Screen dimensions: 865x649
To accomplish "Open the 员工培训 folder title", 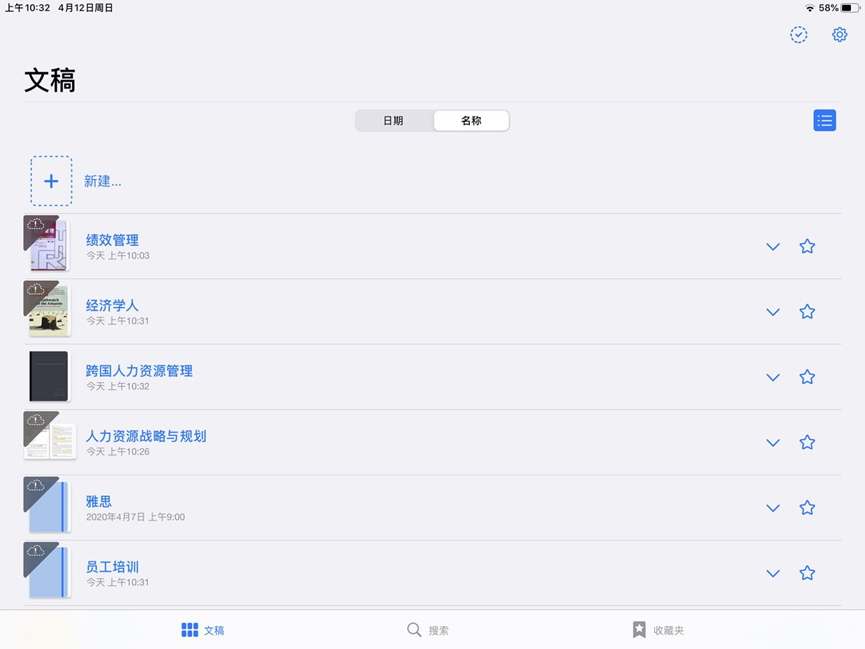I will coord(113,567).
